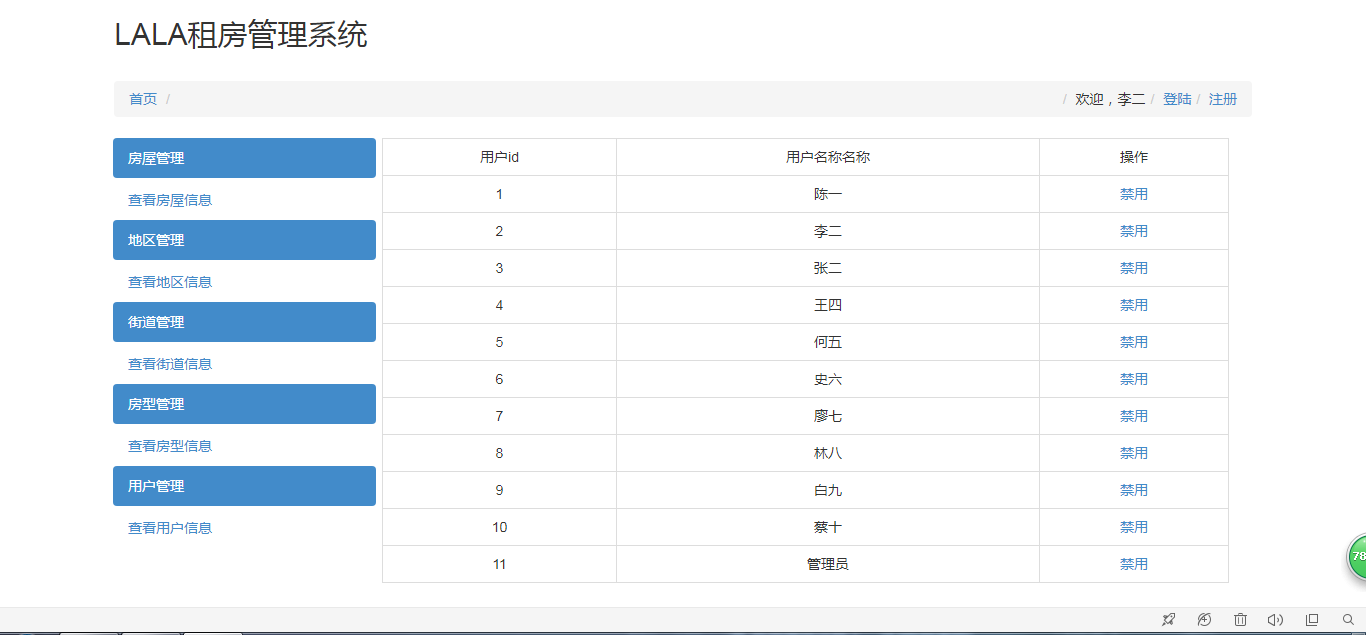Disable user 史六 with 禁用
Screen dimensions: 1366x635
(1134, 379)
